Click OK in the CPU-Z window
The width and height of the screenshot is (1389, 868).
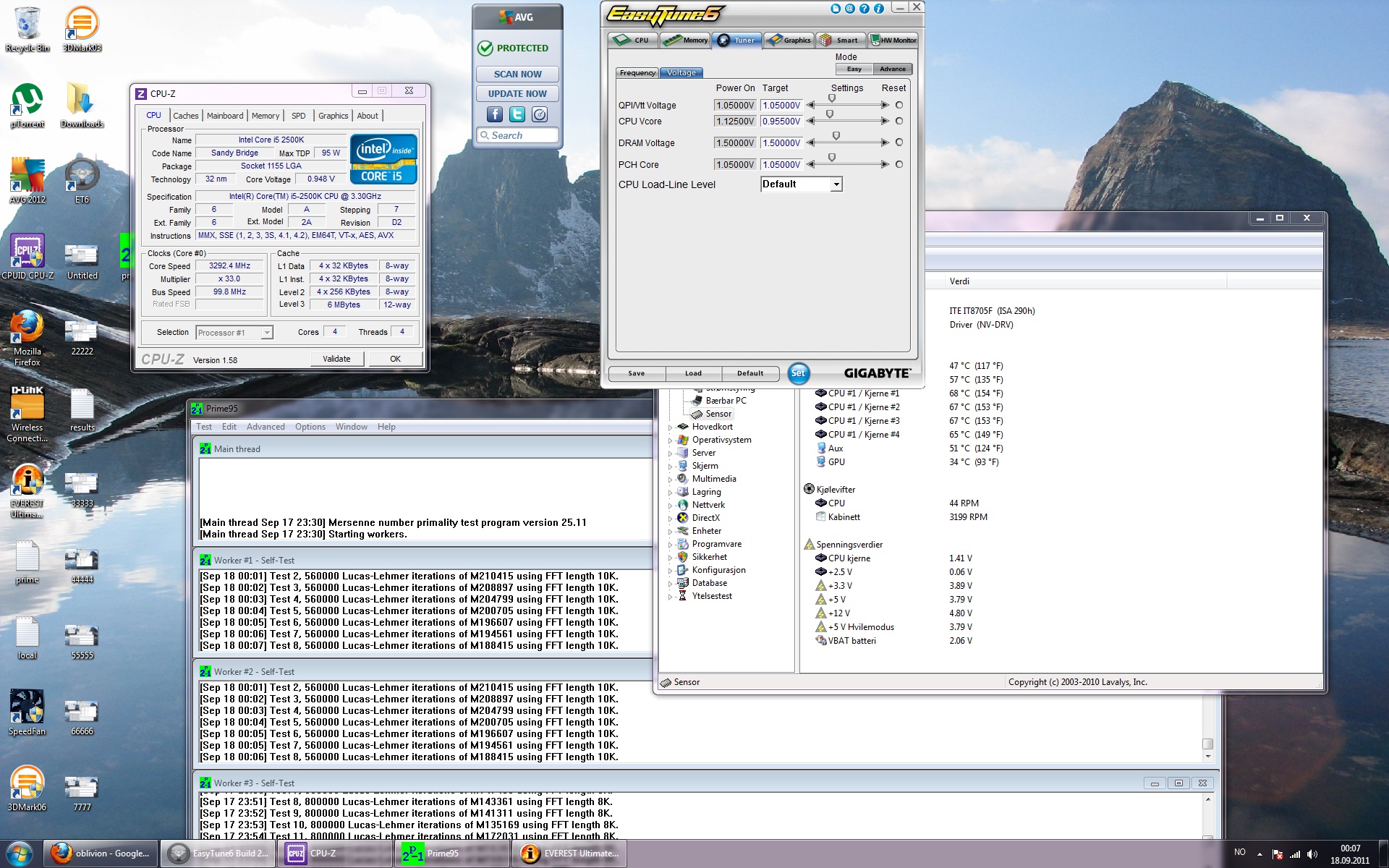[396, 359]
